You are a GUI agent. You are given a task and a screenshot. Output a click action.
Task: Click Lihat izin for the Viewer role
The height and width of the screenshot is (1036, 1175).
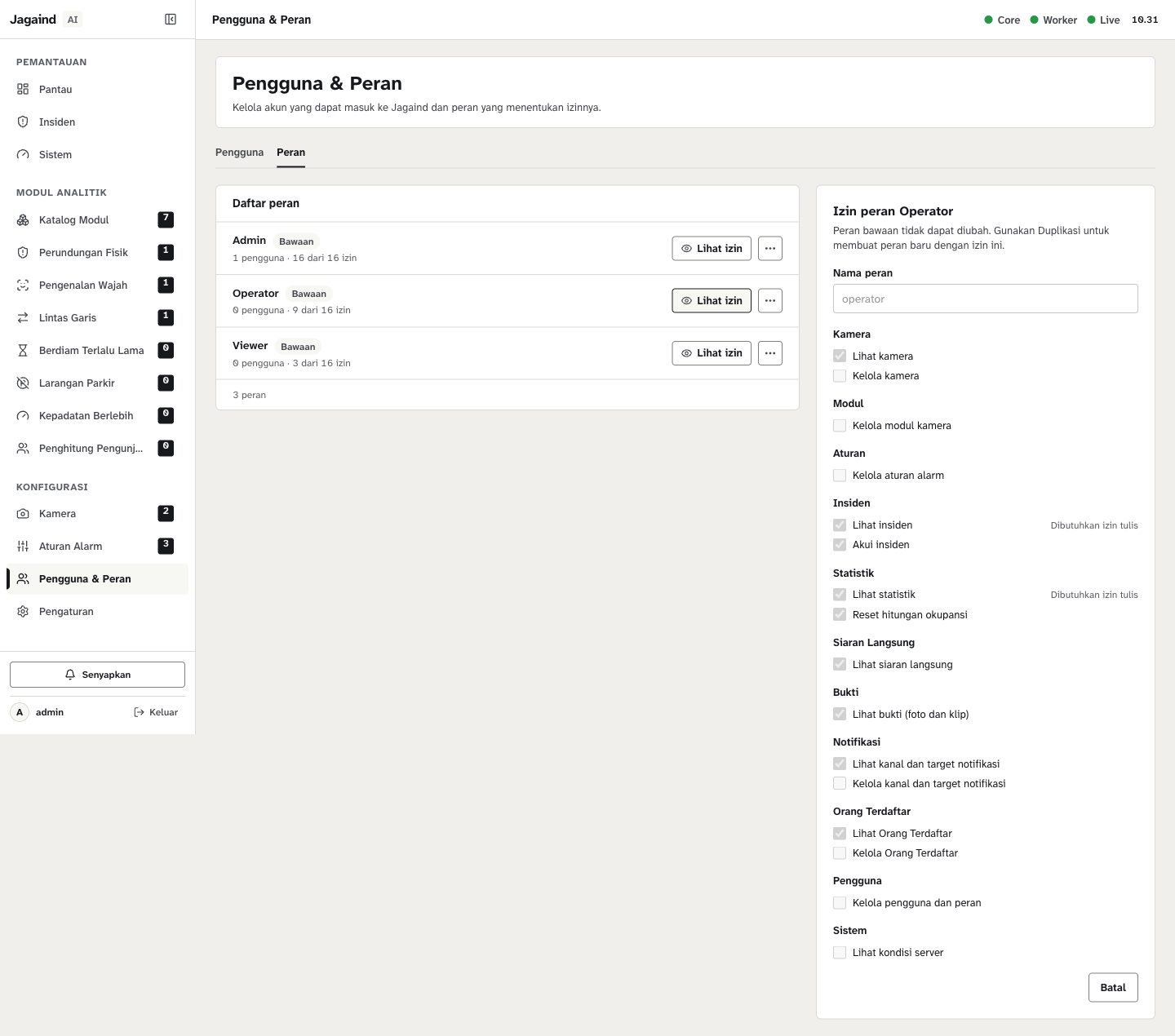coord(712,353)
